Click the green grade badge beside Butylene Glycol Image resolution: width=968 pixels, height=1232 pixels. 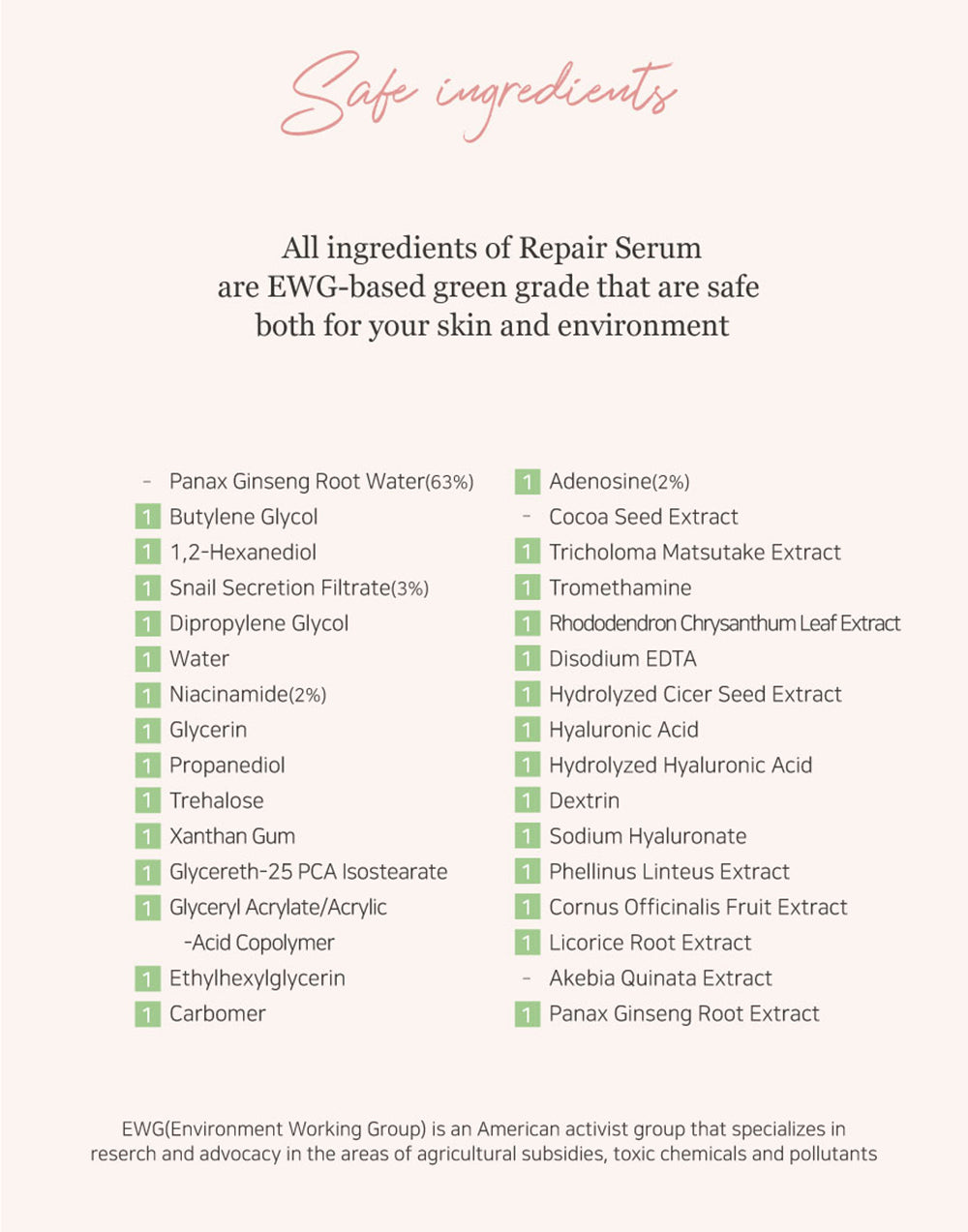coord(147,518)
